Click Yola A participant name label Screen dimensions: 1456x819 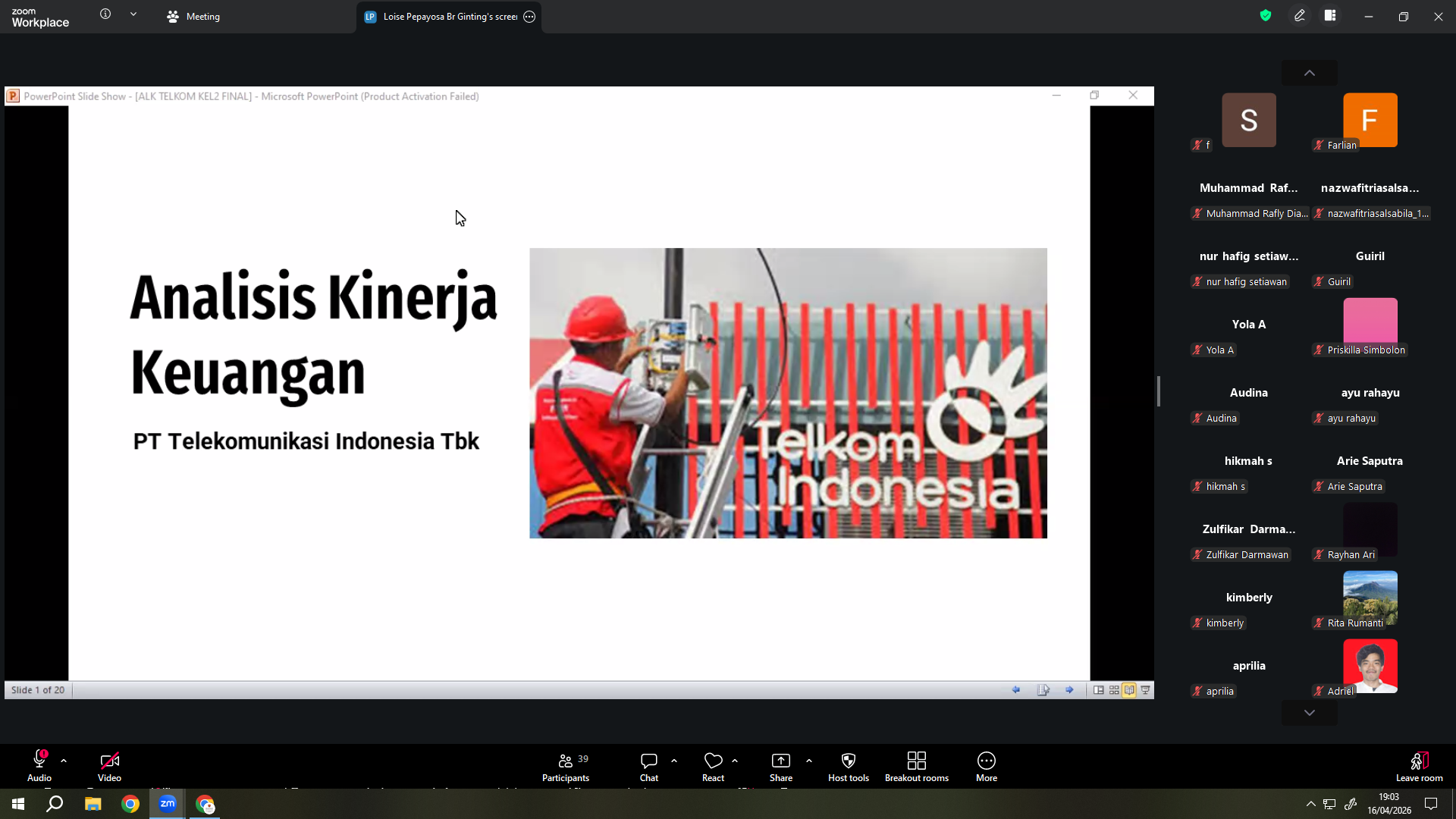tap(1213, 350)
